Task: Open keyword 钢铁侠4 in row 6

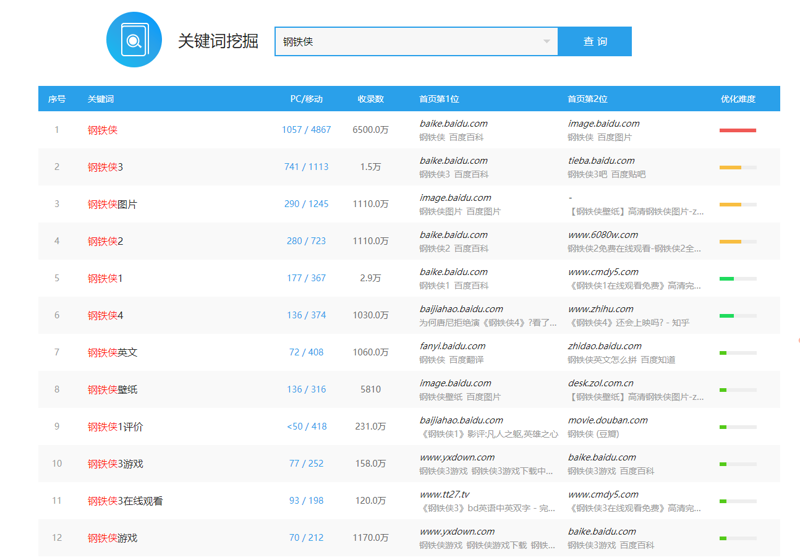Action: [x=105, y=316]
